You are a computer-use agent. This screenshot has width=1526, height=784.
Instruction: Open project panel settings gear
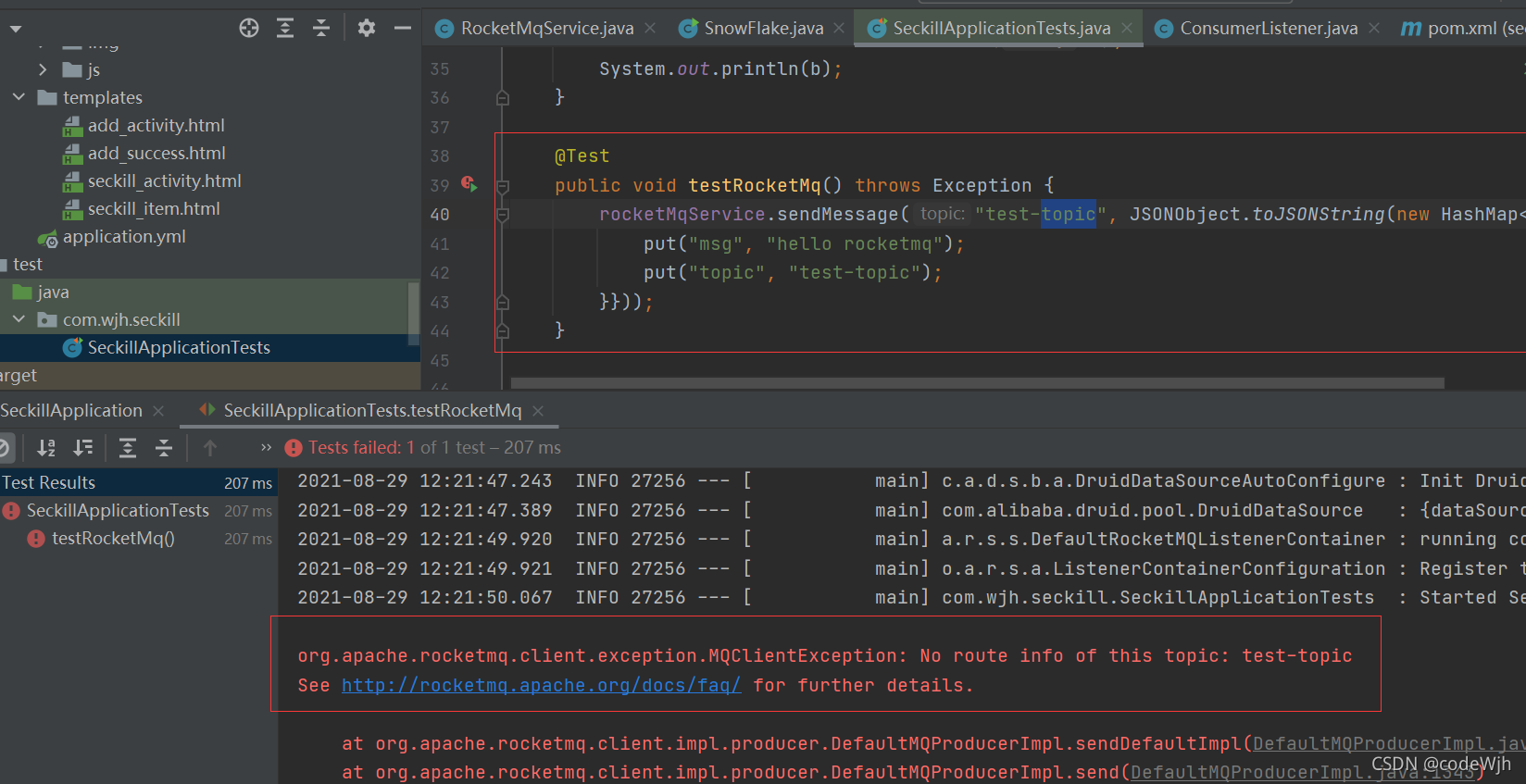367,28
